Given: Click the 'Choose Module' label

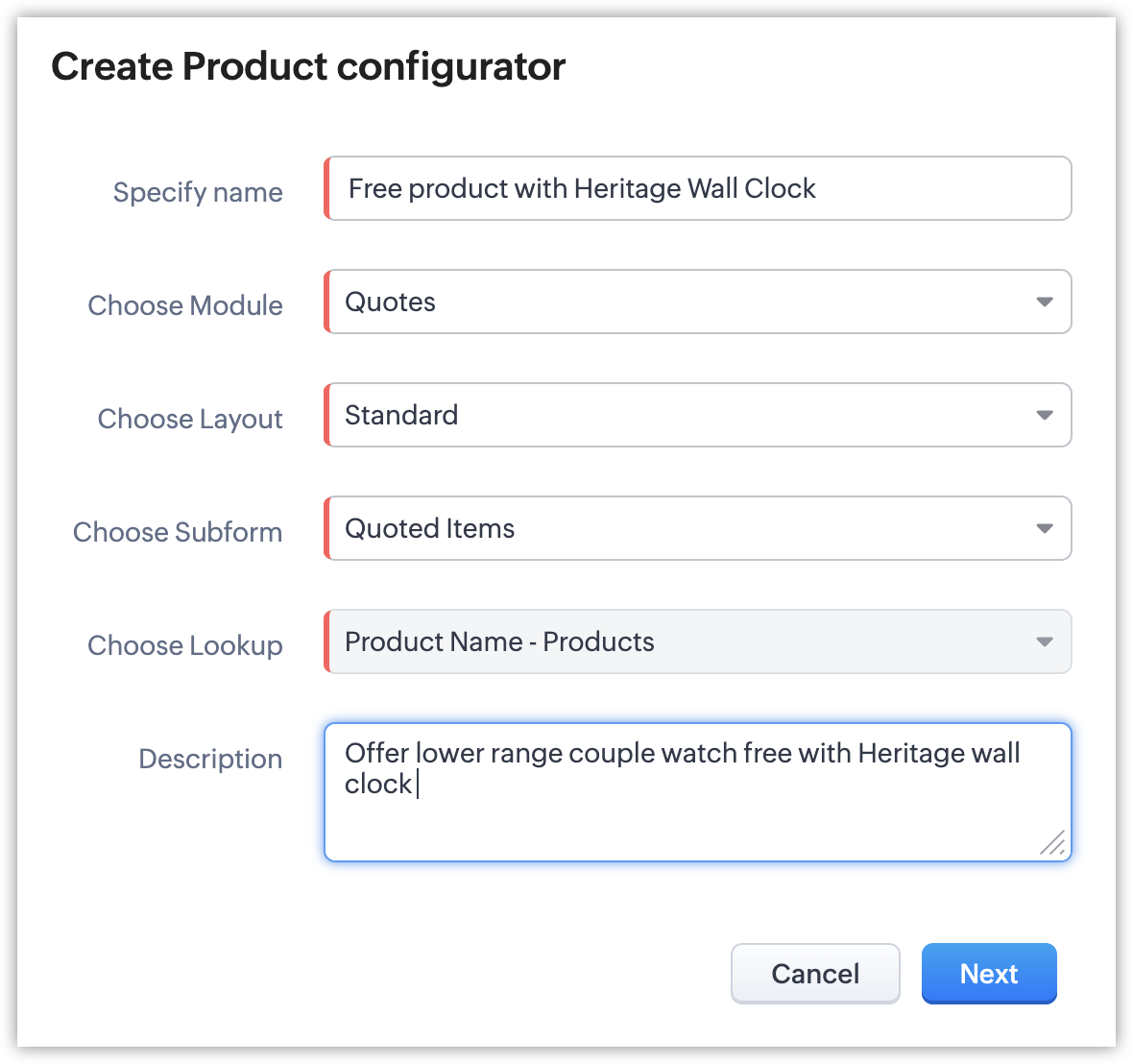Looking at the screenshot, I should point(185,305).
